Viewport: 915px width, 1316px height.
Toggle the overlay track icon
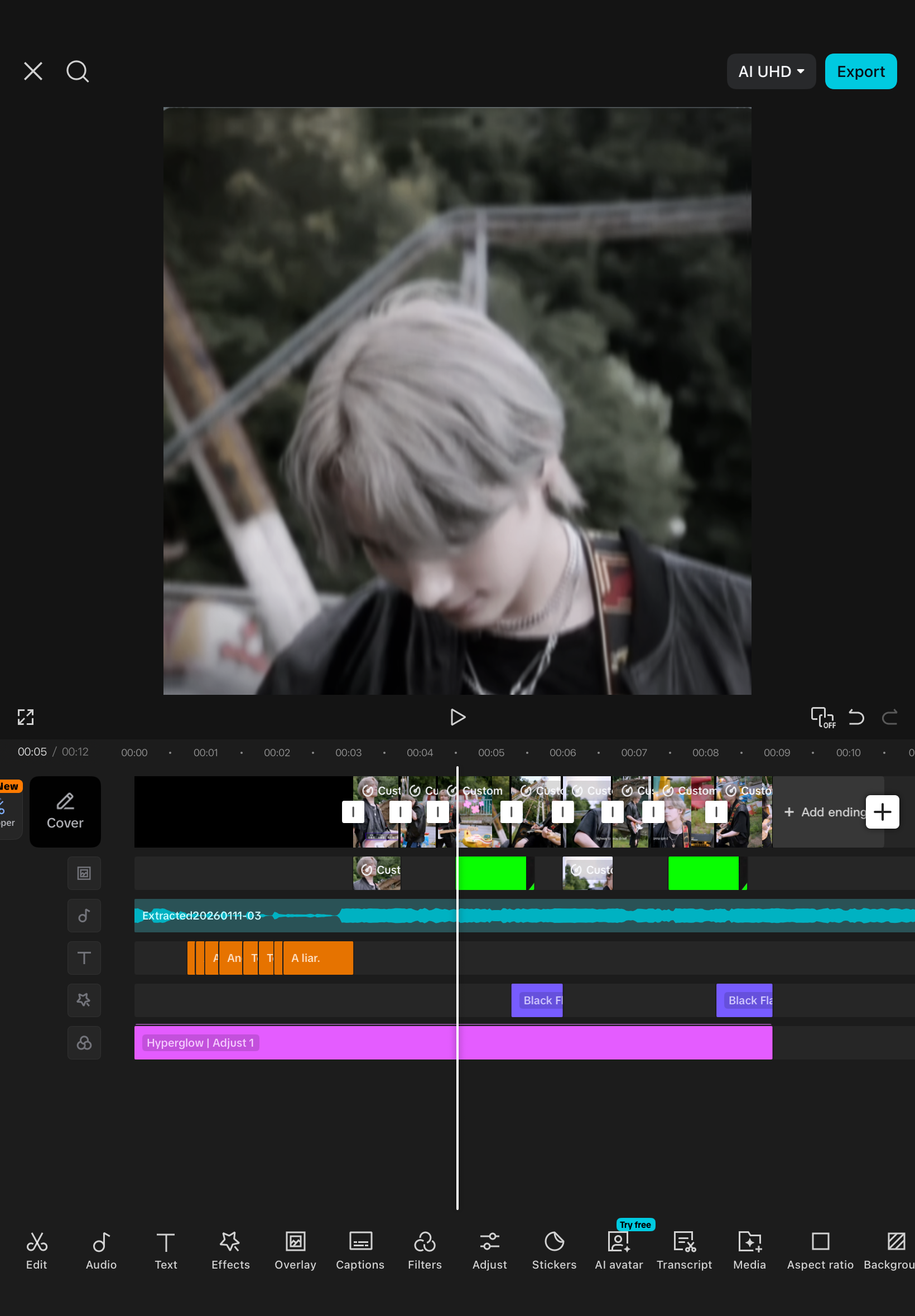84,873
